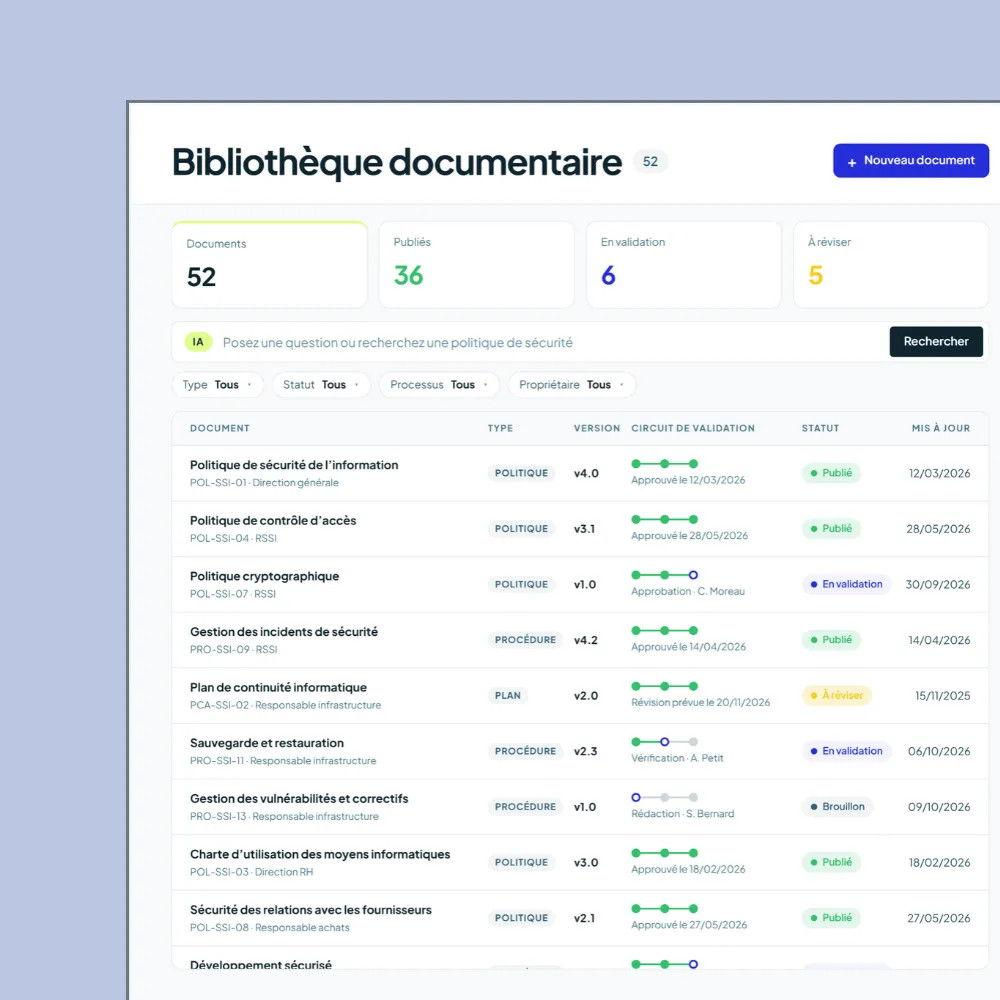This screenshot has width=1000, height=1000.
Task: Open Plan de continuité informatique
Action: [278, 687]
